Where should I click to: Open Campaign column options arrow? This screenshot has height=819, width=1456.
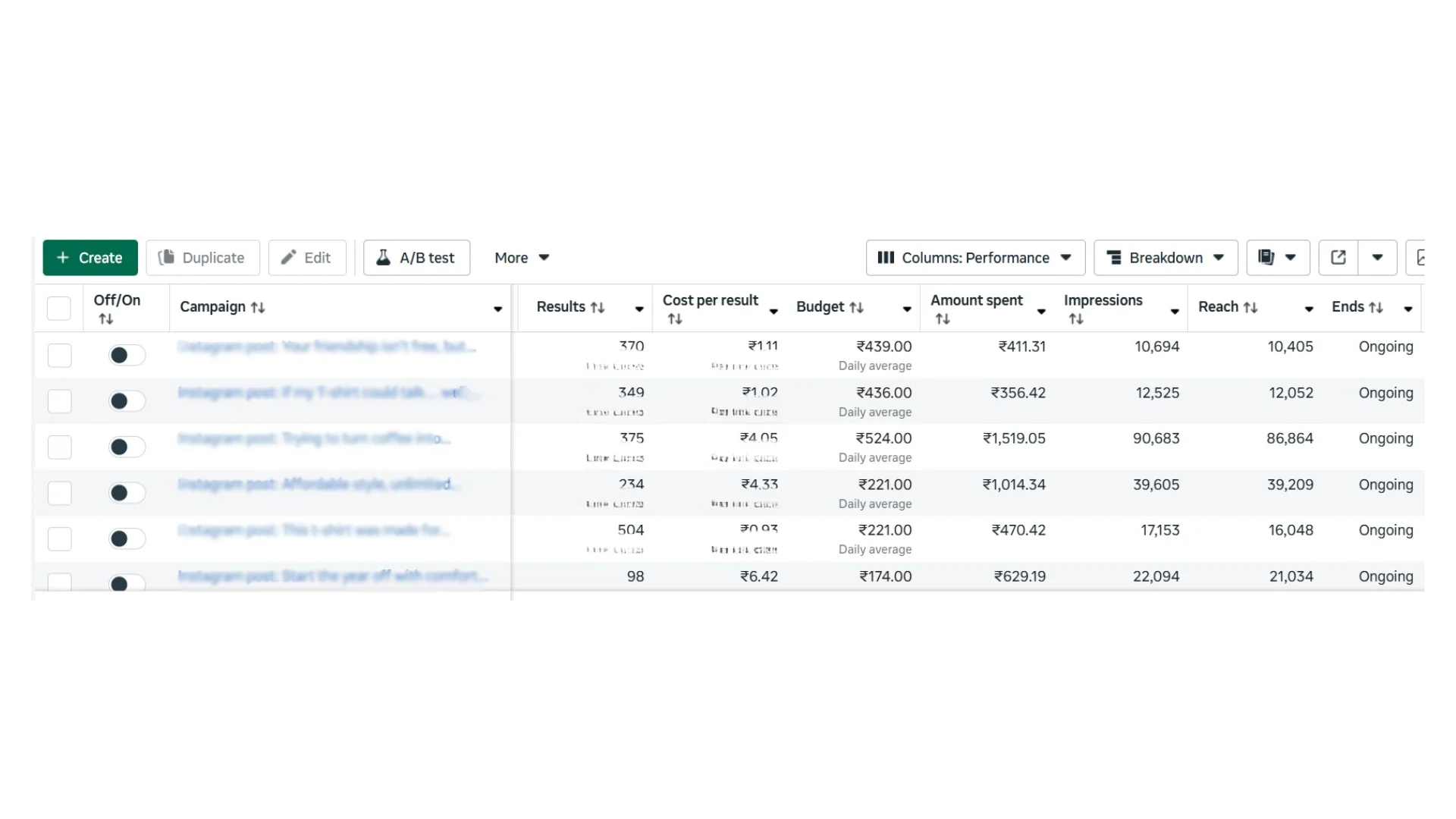[x=498, y=309]
